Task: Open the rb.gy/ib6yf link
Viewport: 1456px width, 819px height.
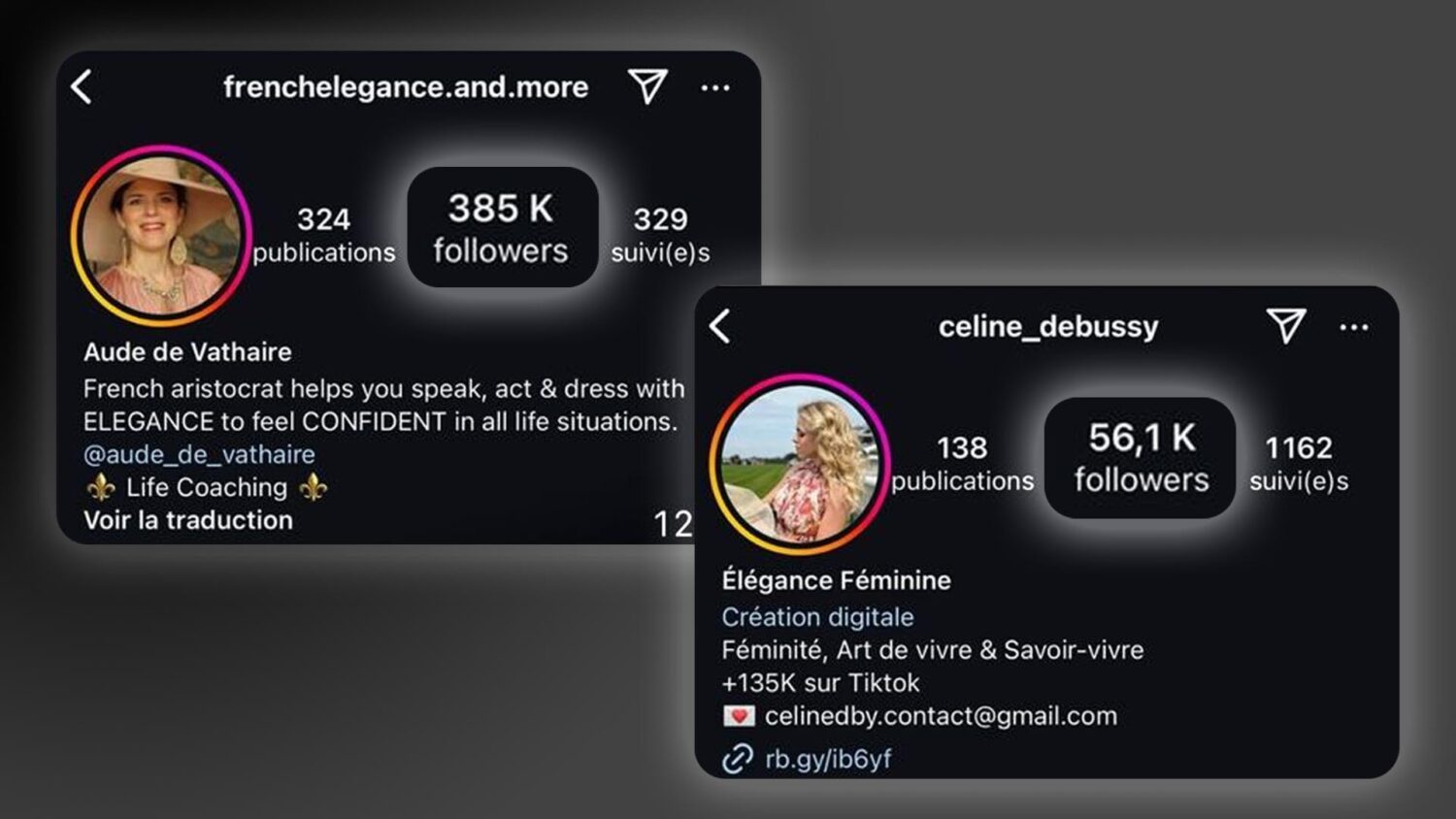Action: [828, 759]
